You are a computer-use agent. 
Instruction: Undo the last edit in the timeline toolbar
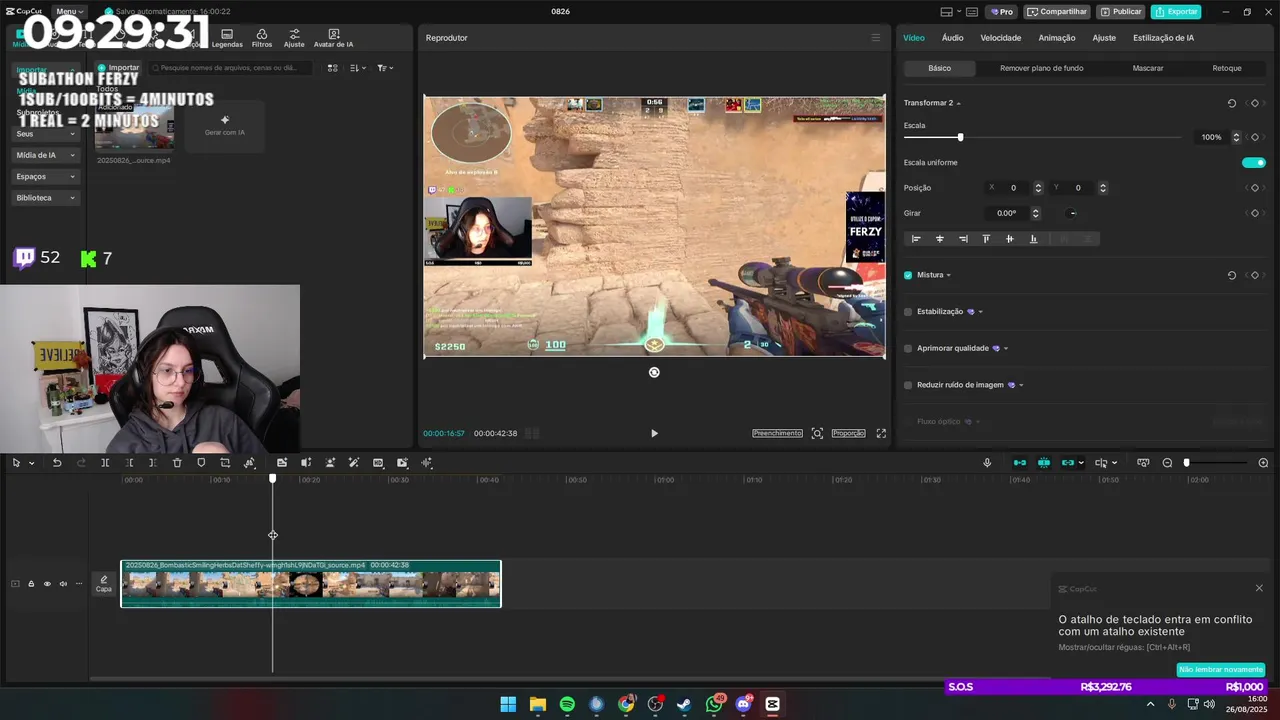pyautogui.click(x=57, y=463)
